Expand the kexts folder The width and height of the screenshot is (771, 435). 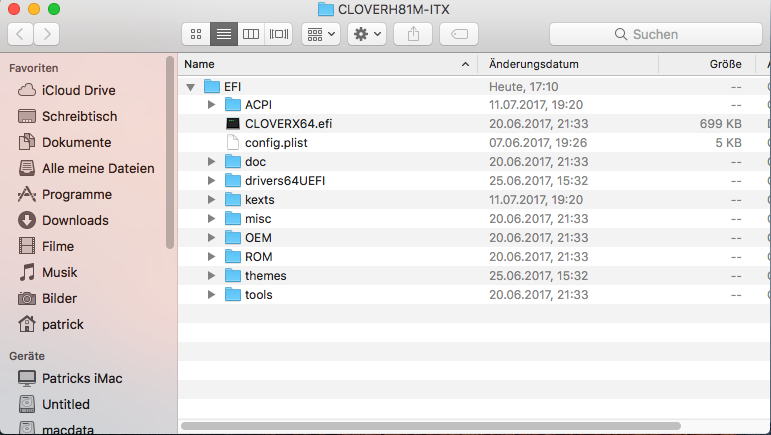click(211, 200)
